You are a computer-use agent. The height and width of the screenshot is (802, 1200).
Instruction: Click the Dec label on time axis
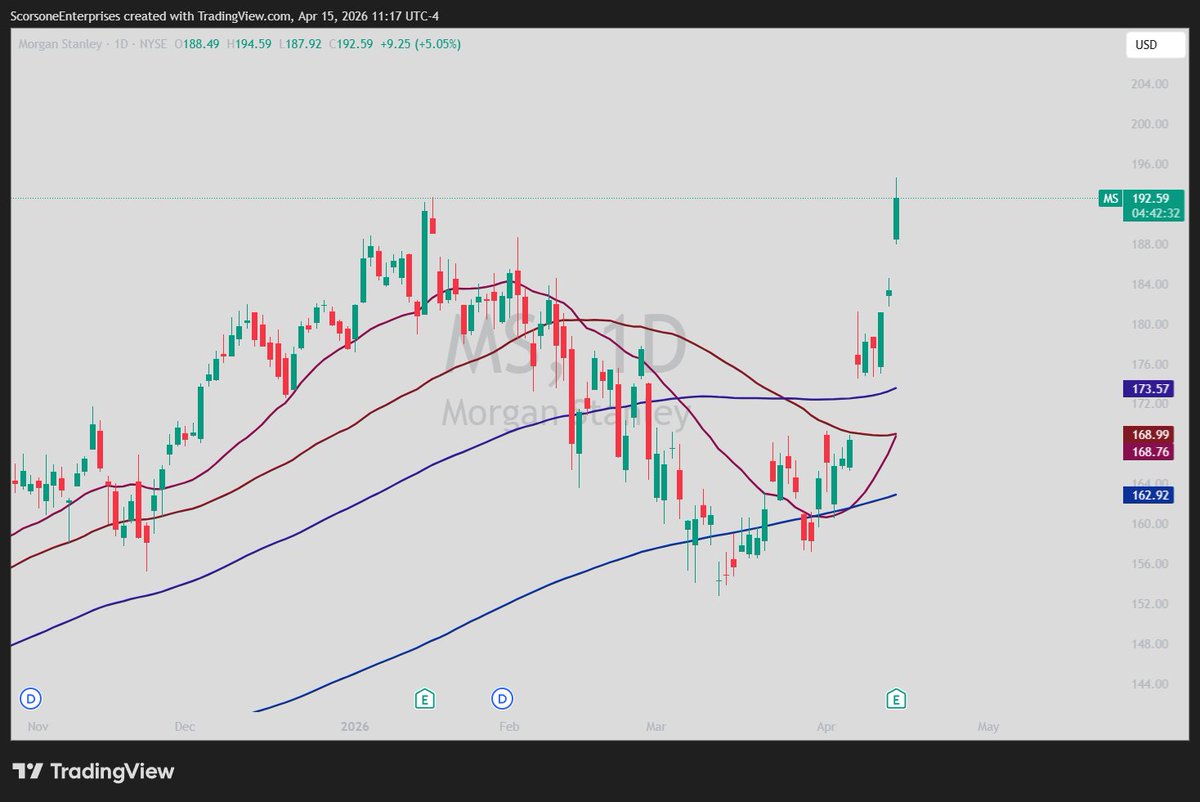(184, 727)
